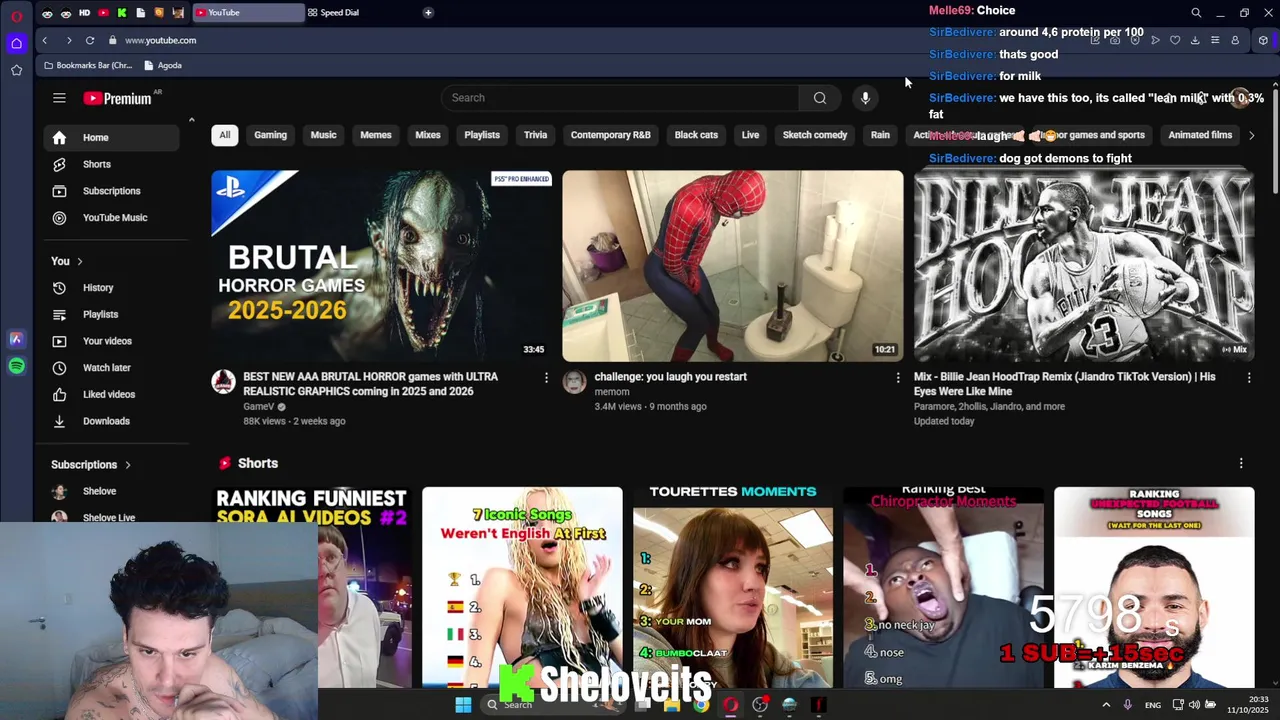The image size is (1280, 720).
Task: Select the Contemporary R&B filter chip
Action: click(x=610, y=135)
